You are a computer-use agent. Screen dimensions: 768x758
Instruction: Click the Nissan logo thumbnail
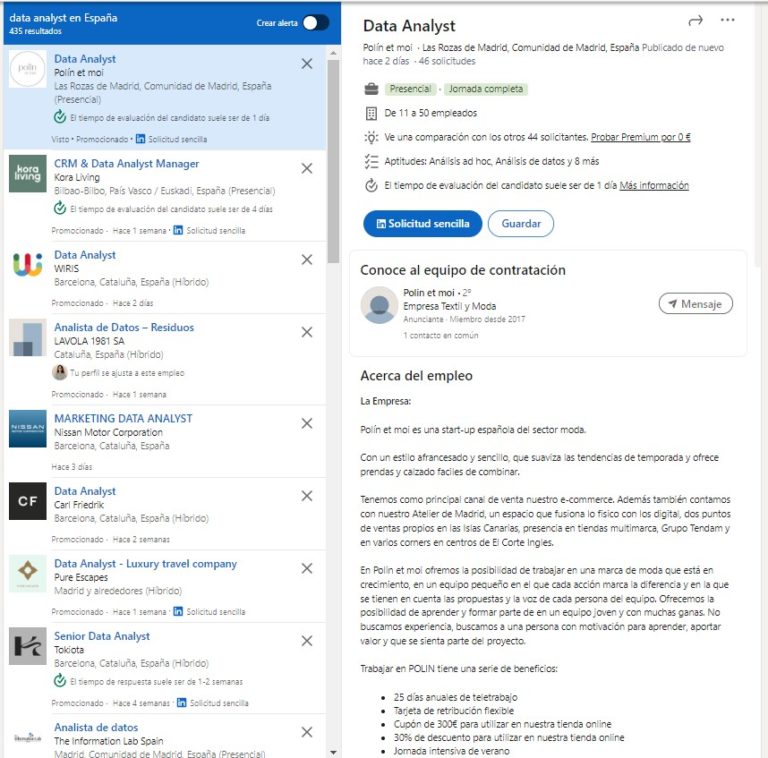27,428
